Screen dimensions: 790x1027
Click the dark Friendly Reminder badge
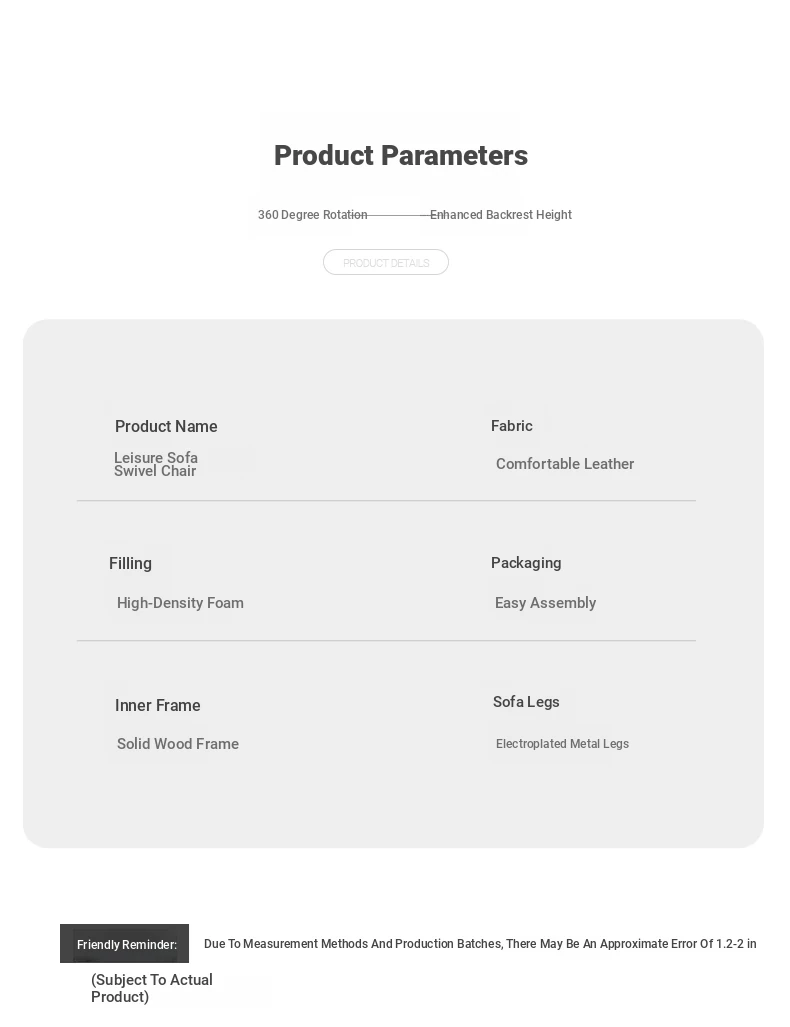coord(124,944)
